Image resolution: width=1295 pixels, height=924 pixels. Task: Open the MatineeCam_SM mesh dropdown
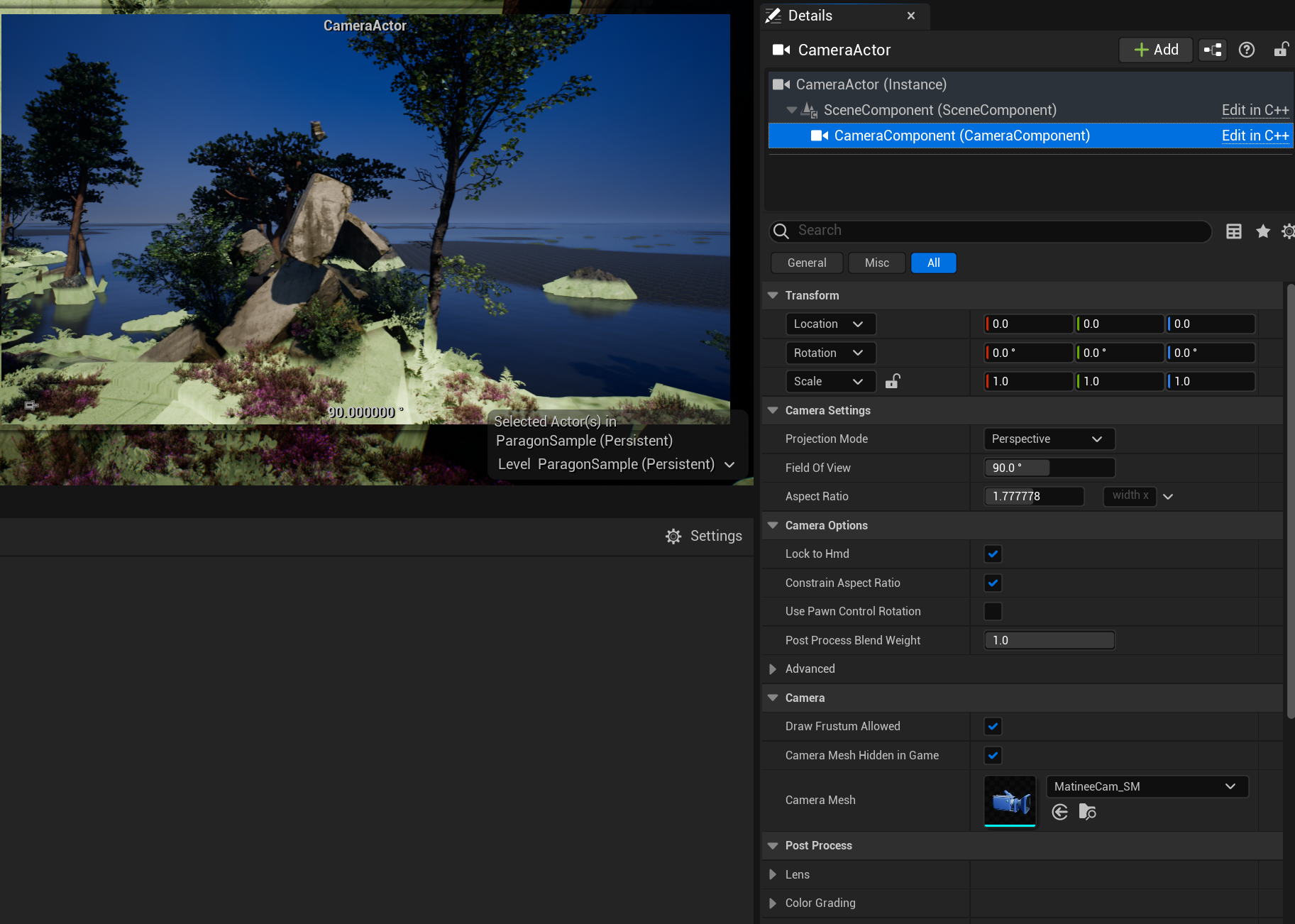click(1146, 786)
